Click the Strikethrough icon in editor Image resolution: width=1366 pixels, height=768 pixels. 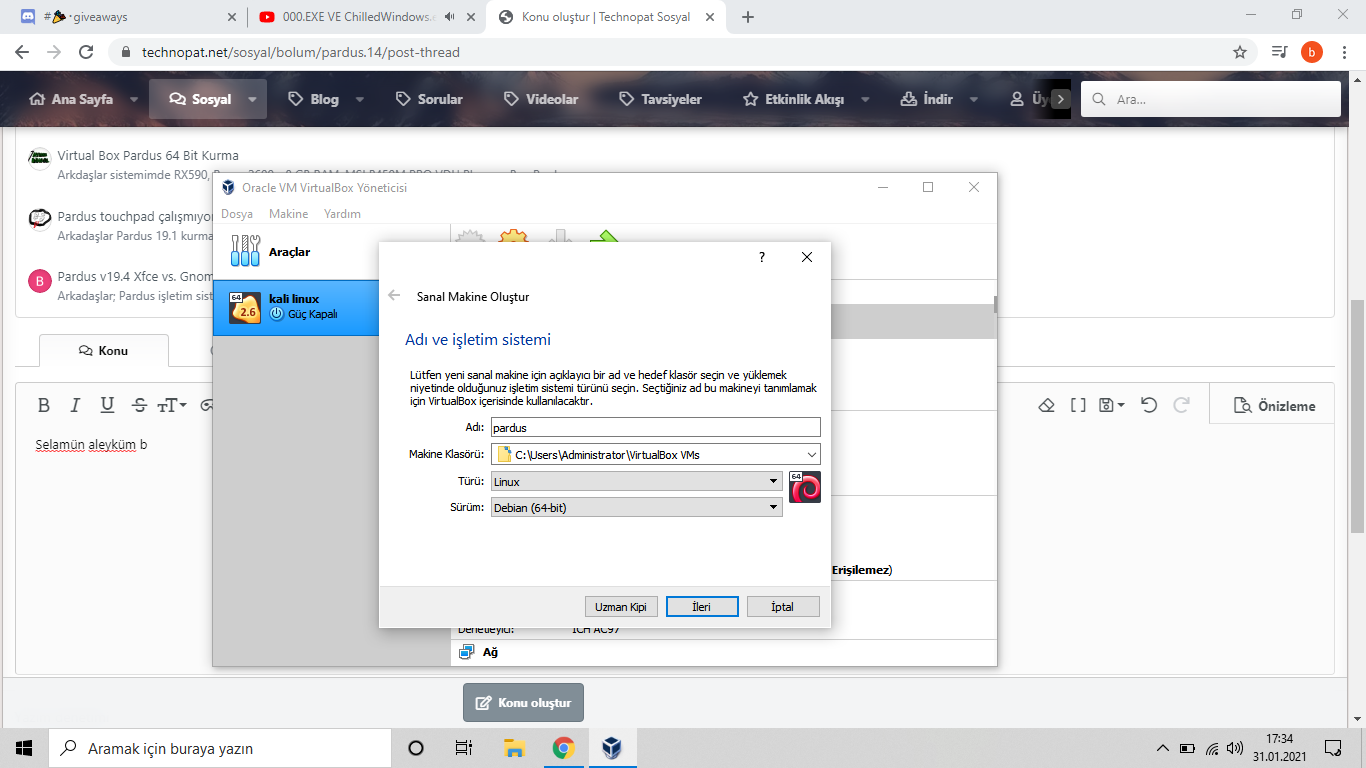[x=139, y=405]
